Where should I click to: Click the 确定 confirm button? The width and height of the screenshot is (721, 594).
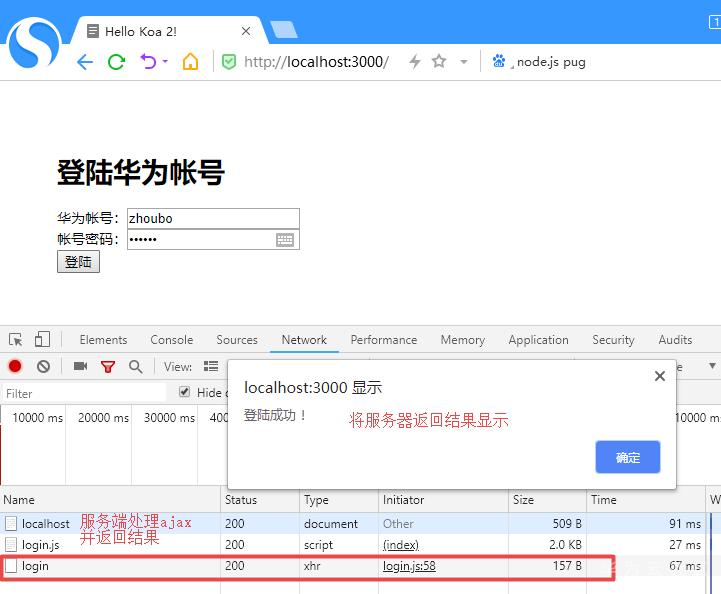pyautogui.click(x=628, y=457)
